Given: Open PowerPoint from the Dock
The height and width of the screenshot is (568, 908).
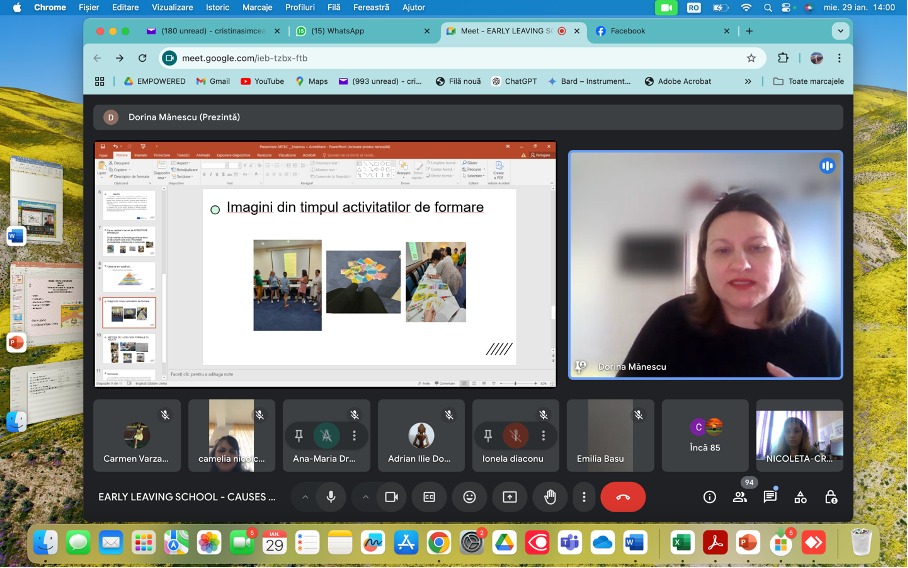Looking at the screenshot, I should tap(747, 542).
